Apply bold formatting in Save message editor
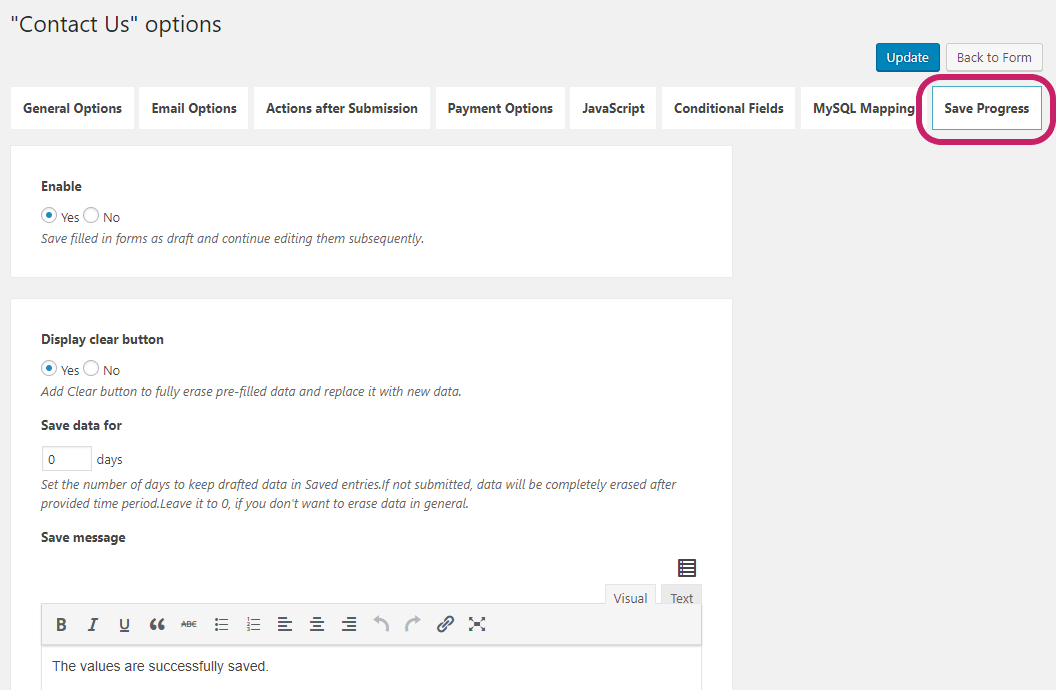The image size is (1057, 690). point(61,625)
